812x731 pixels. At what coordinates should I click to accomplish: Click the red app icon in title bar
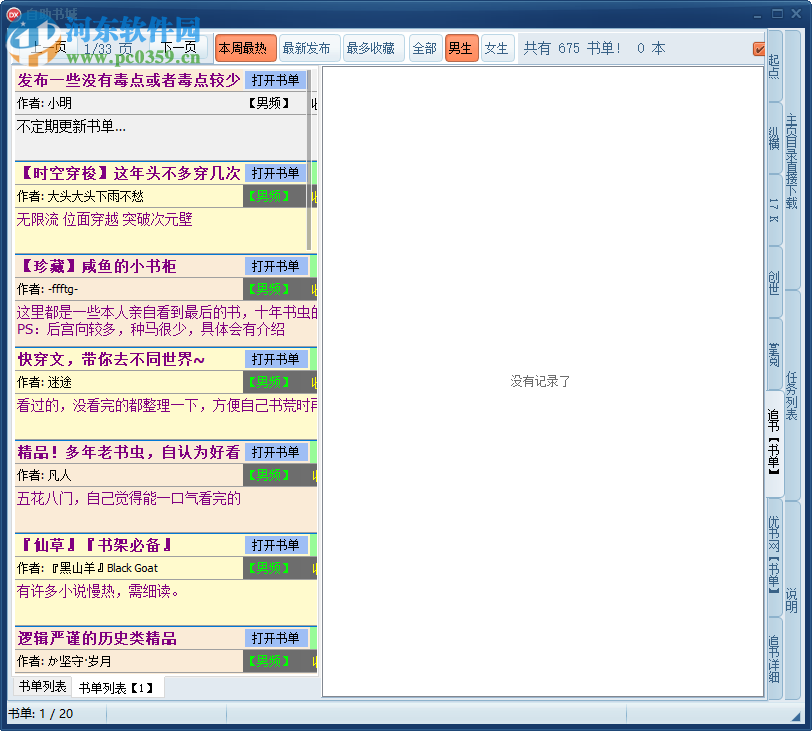13,14
